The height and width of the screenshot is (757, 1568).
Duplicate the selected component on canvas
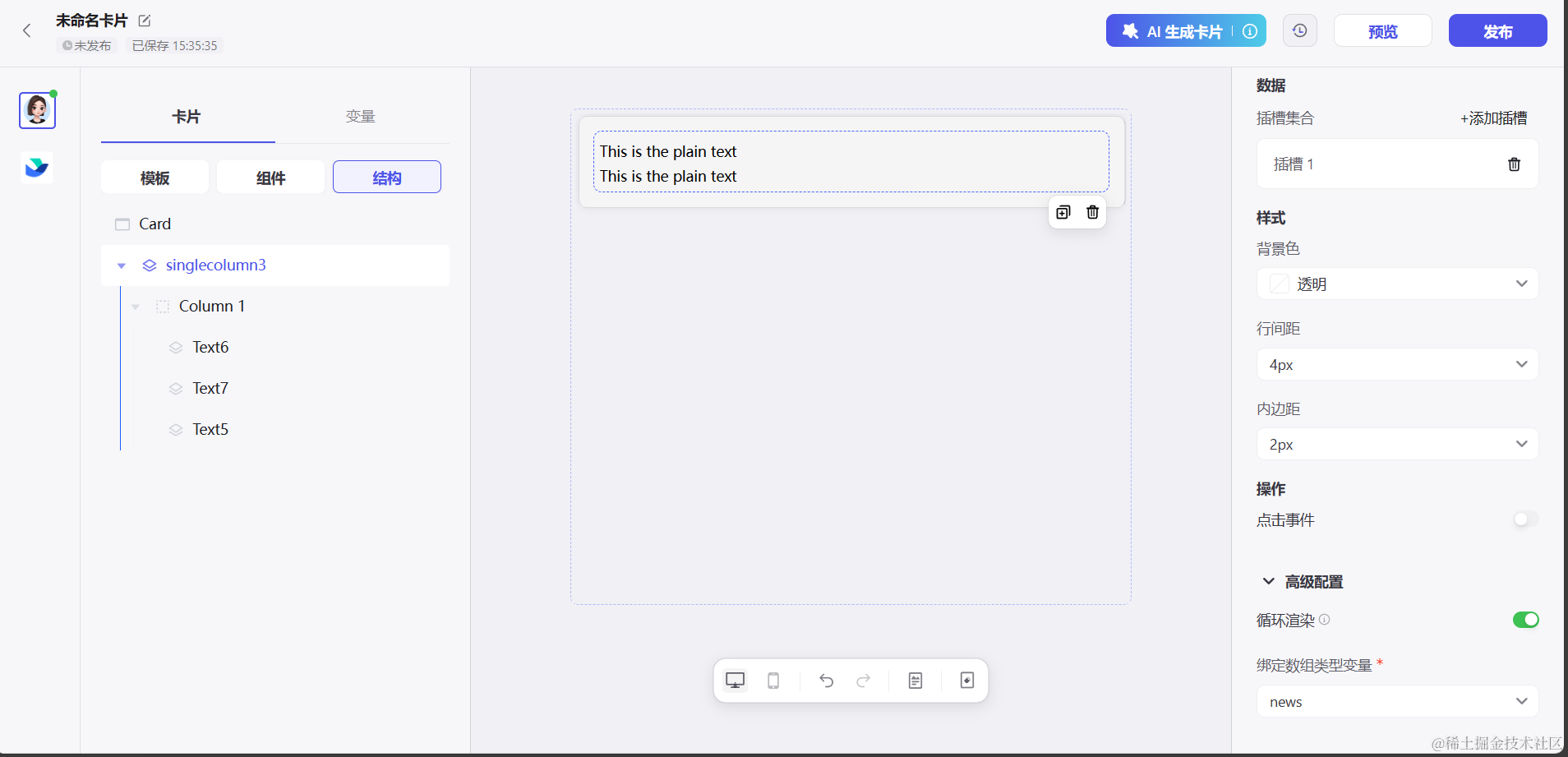(x=1063, y=212)
